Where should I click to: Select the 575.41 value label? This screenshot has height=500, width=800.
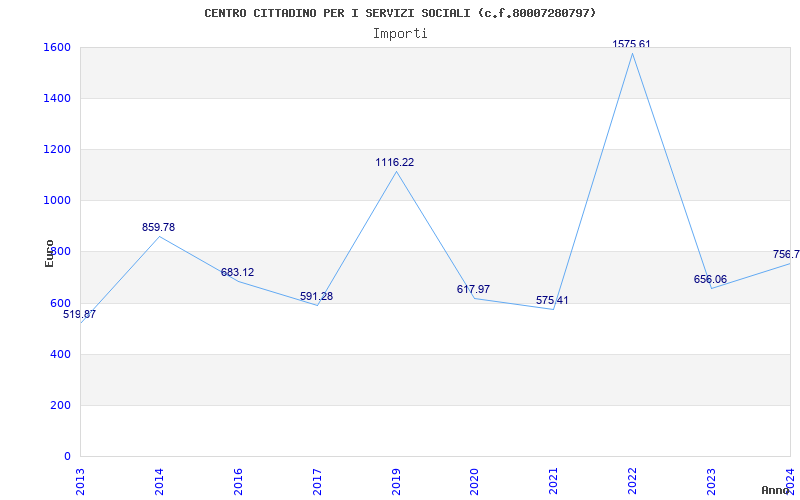point(552,301)
